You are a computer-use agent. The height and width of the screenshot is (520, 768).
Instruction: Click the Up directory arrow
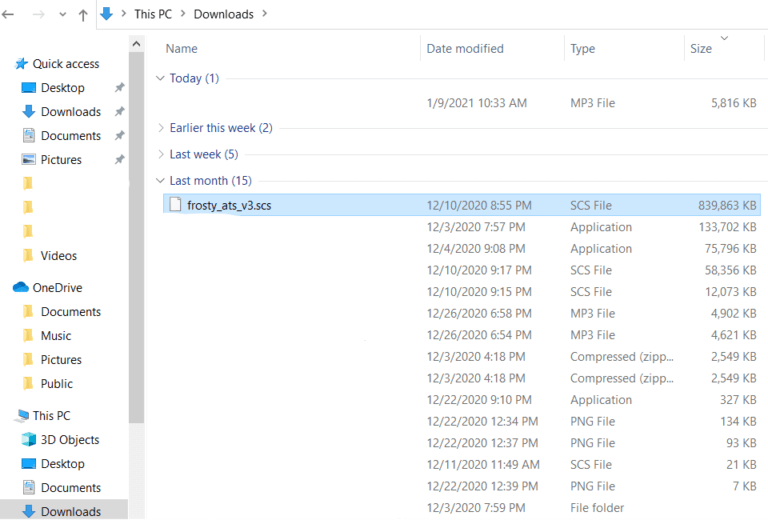coord(83,14)
